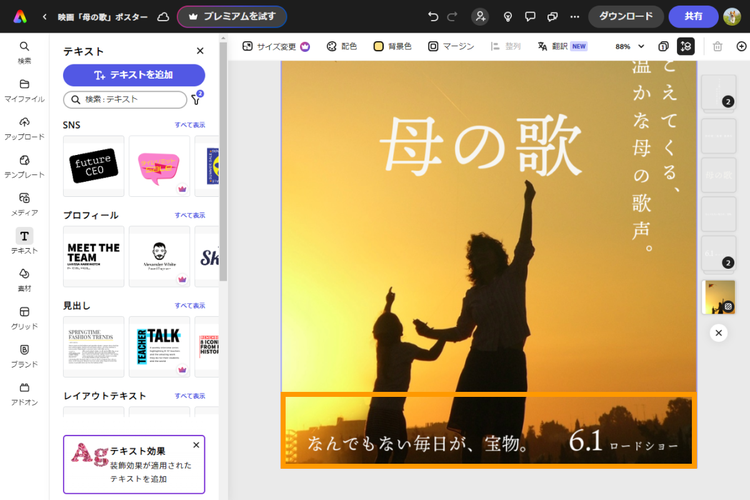The height and width of the screenshot is (500, 750).
Task: Click the Adobe Express home logo
Action: [x=20, y=17]
